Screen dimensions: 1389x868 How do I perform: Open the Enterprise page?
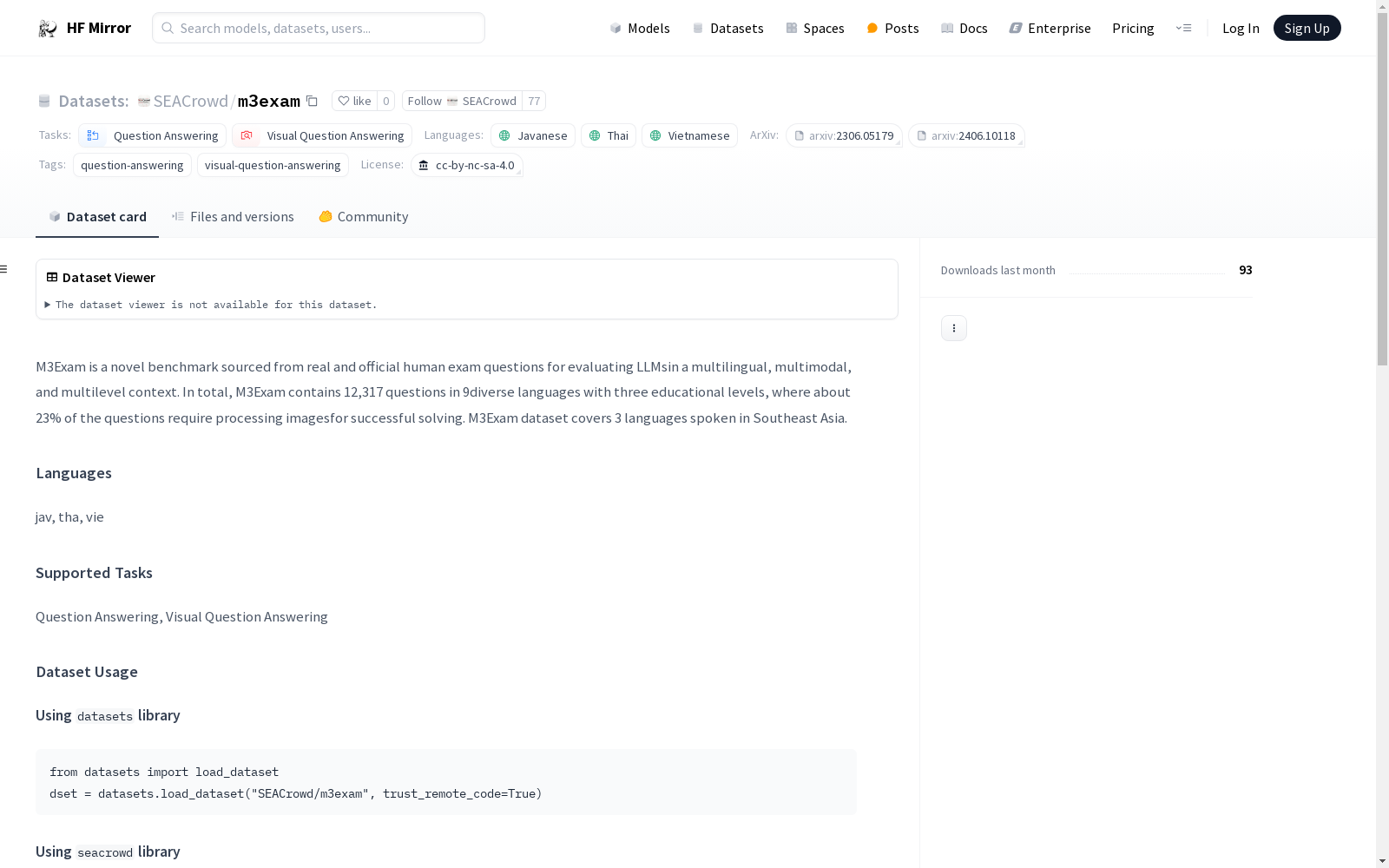(x=1050, y=29)
